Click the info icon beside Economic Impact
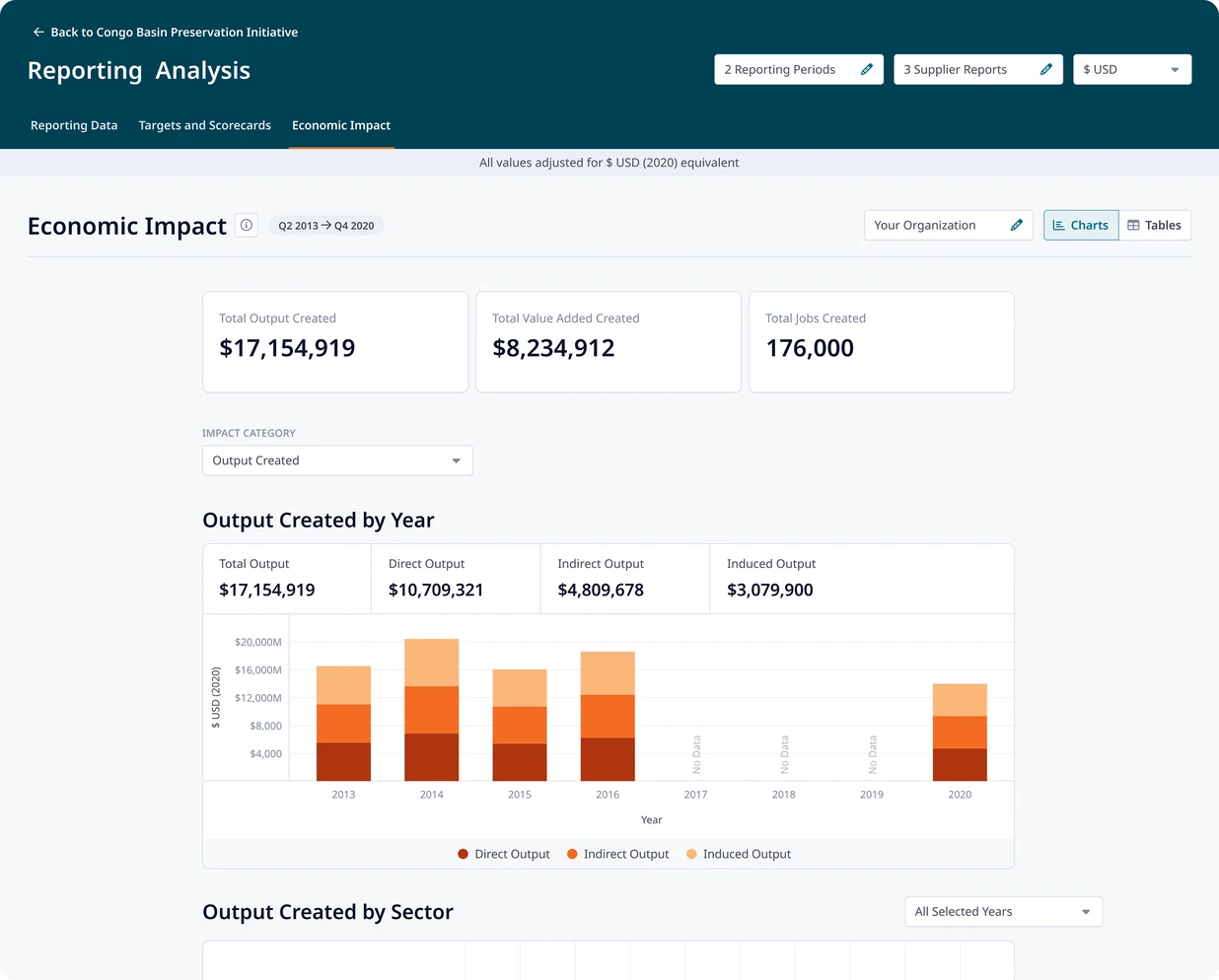Viewport: 1219px width, 980px height. [x=247, y=226]
